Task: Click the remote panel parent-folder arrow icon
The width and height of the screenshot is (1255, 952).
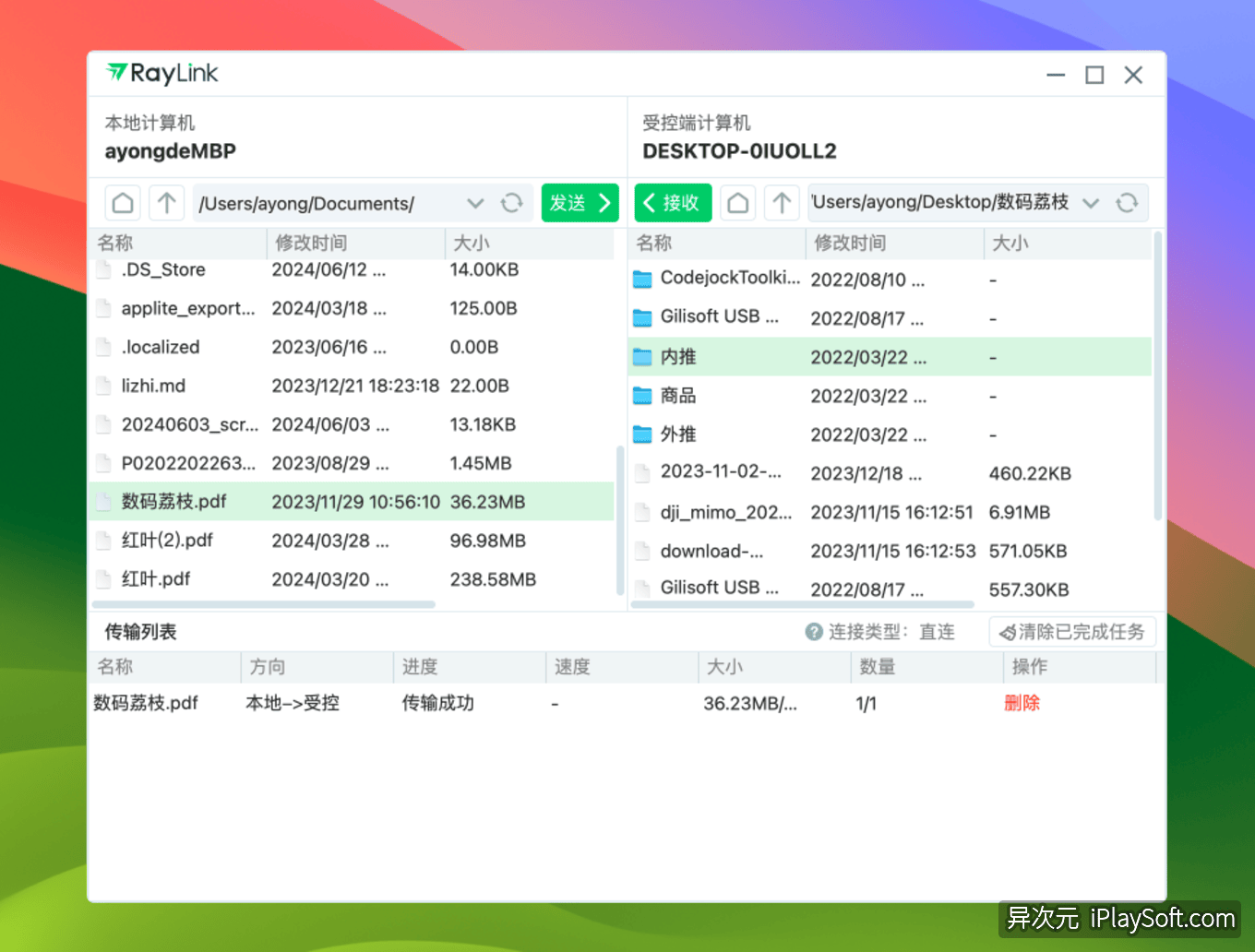Action: coord(781,203)
